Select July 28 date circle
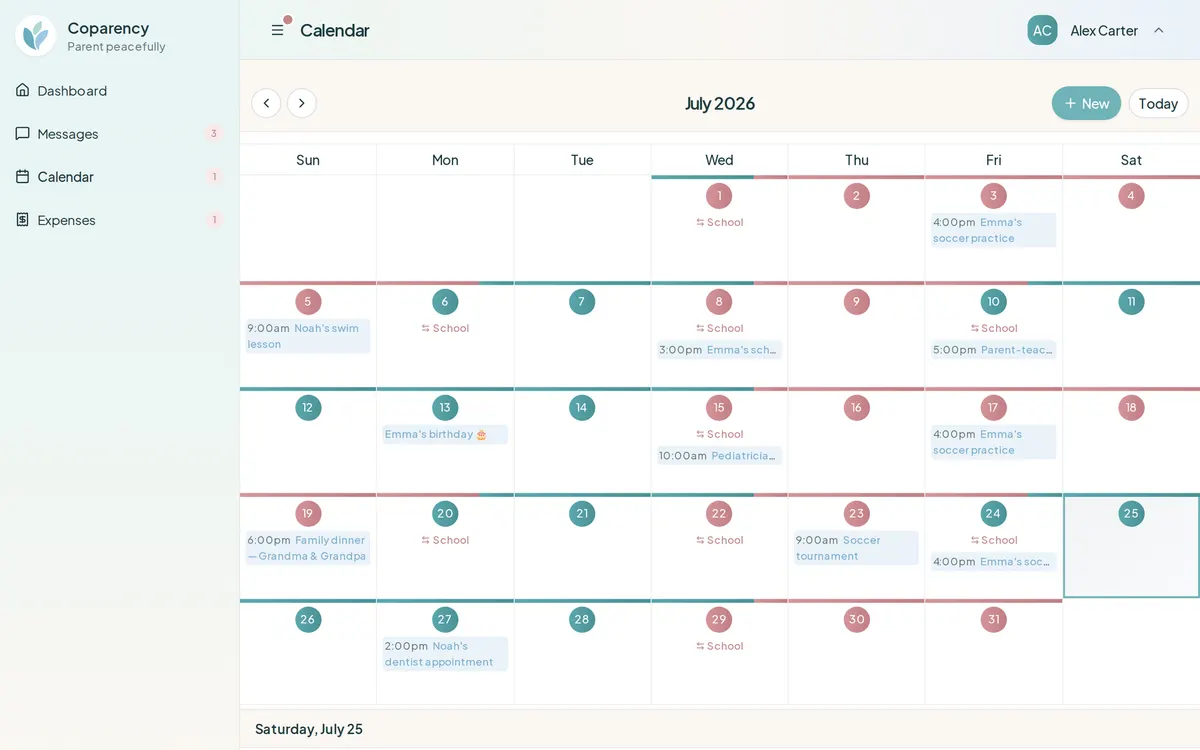Viewport: 1200px width, 750px height. [582, 620]
